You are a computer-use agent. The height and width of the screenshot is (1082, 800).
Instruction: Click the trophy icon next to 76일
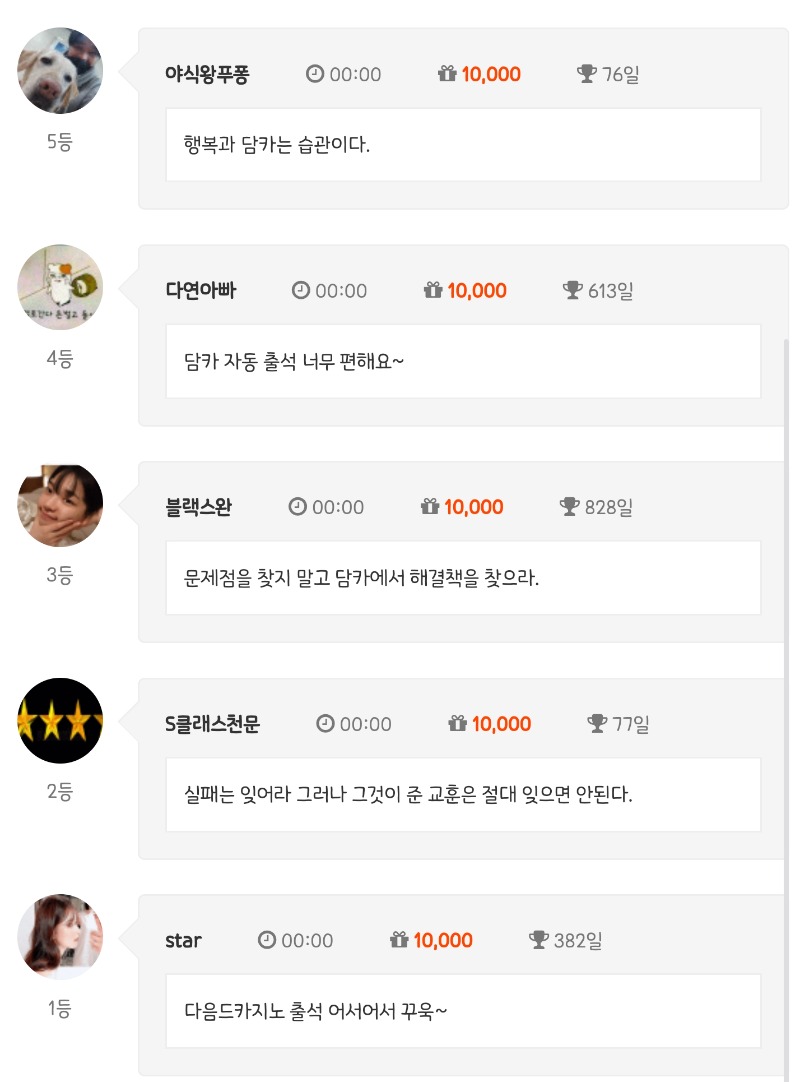tap(587, 74)
